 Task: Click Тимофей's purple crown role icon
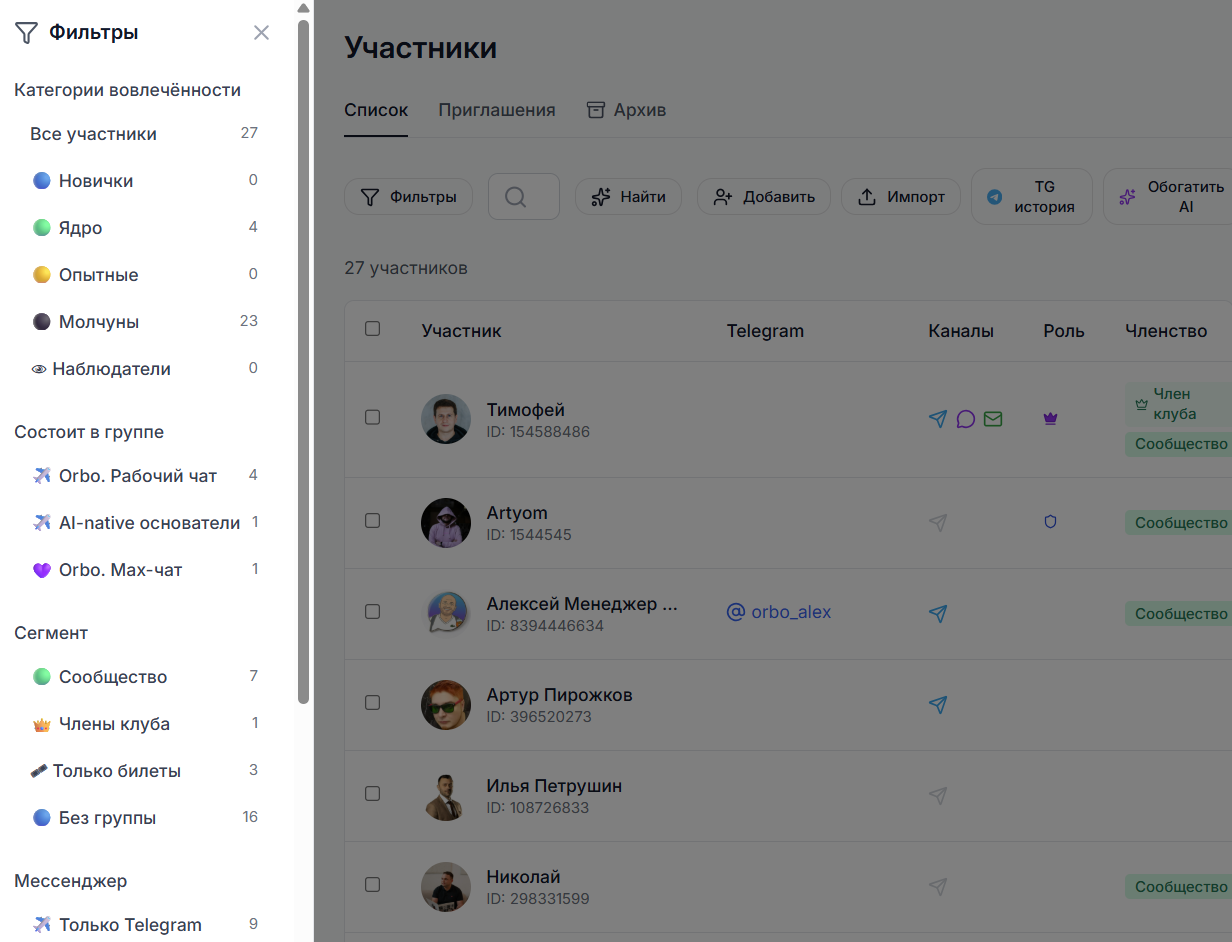(x=1050, y=419)
